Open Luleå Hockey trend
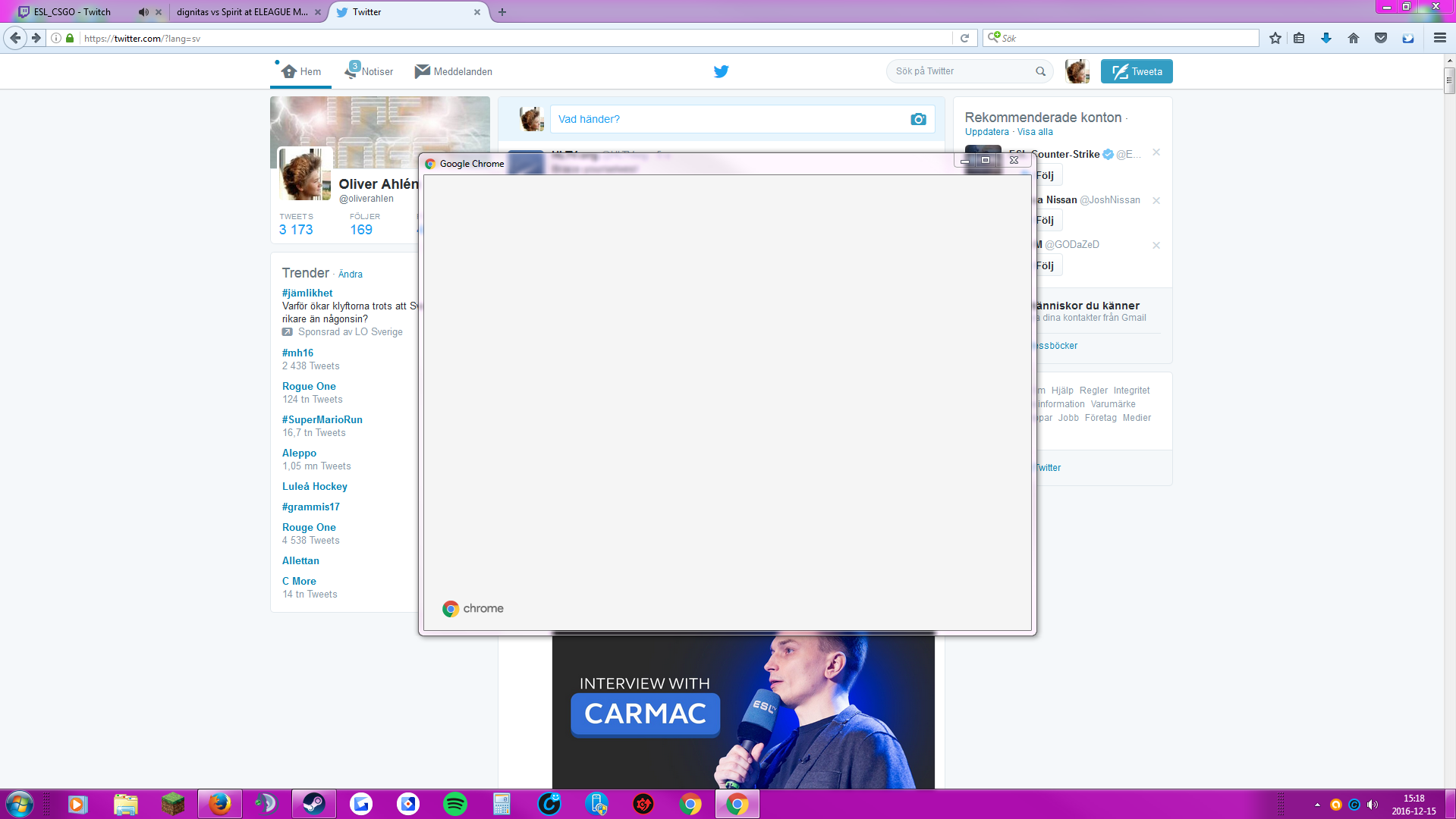The height and width of the screenshot is (819, 1456). tap(315, 486)
